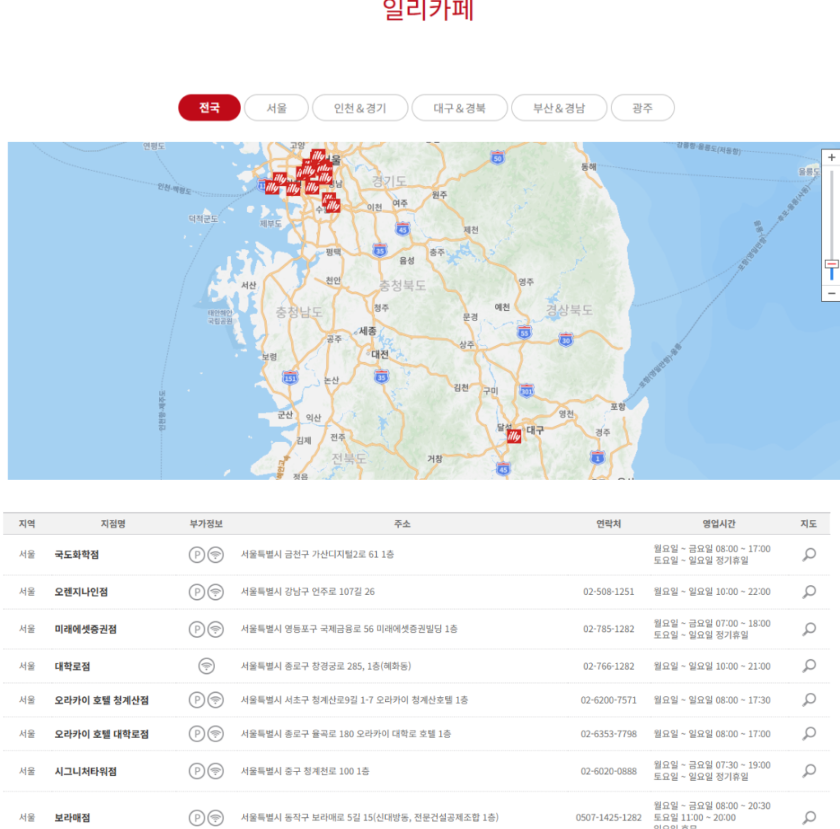Click phone number 02-785-1282
Image resolution: width=840 pixels, height=829 pixels.
click(609, 629)
